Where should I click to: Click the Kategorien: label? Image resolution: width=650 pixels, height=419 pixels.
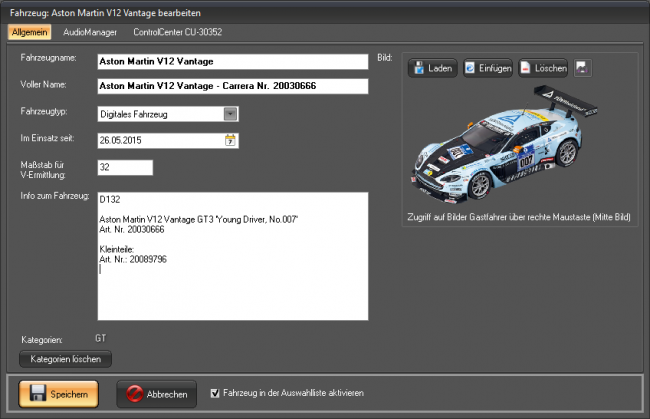click(42, 340)
